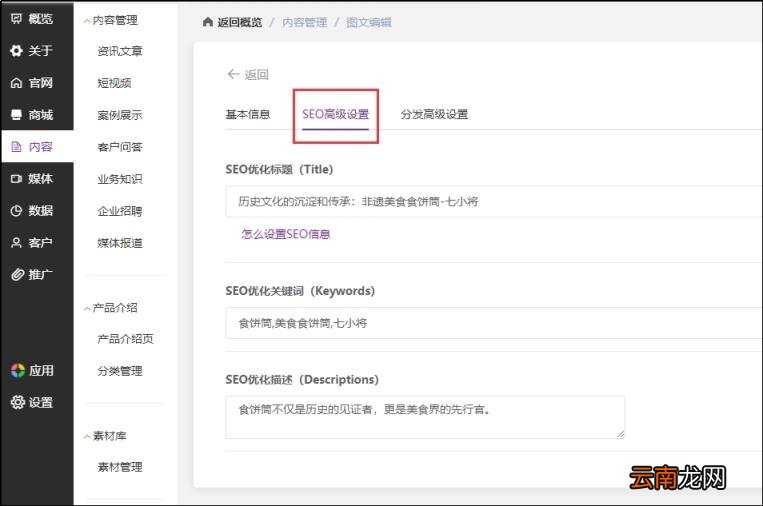Open 案例展示 menu item

(x=120, y=115)
